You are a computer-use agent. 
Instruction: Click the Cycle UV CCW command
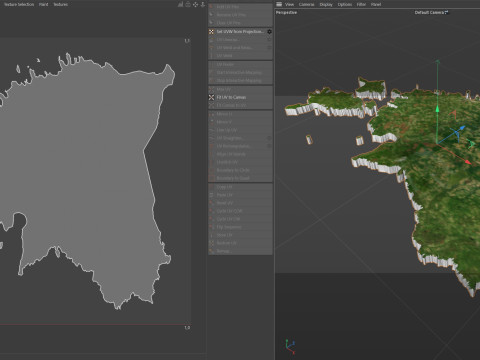pyautogui.click(x=240, y=211)
